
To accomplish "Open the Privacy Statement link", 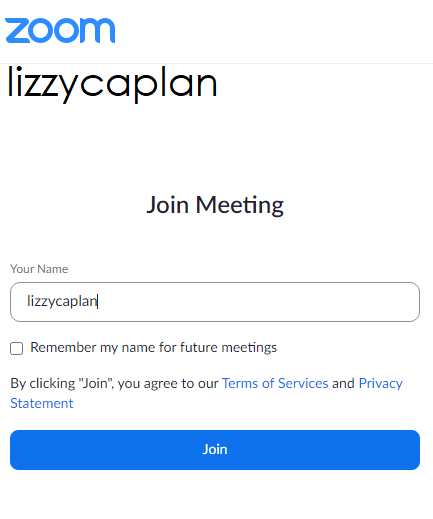I will coord(380,384).
